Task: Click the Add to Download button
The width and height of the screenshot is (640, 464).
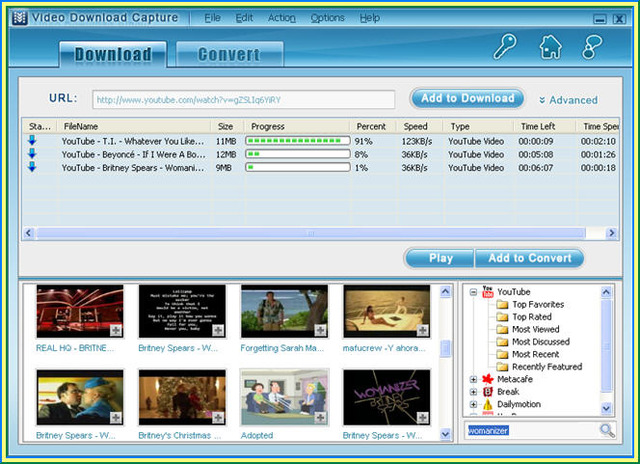Action: [x=467, y=98]
